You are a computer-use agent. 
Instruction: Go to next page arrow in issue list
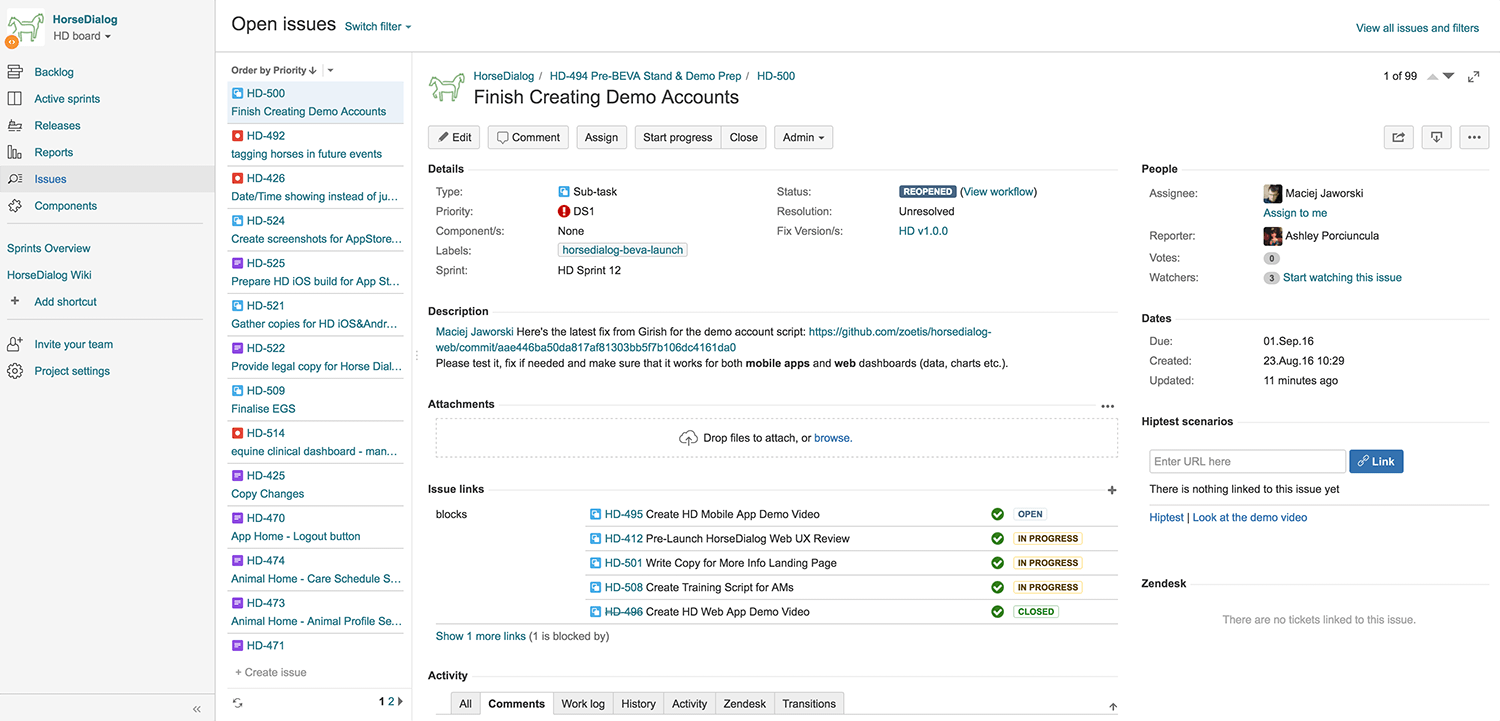click(401, 702)
